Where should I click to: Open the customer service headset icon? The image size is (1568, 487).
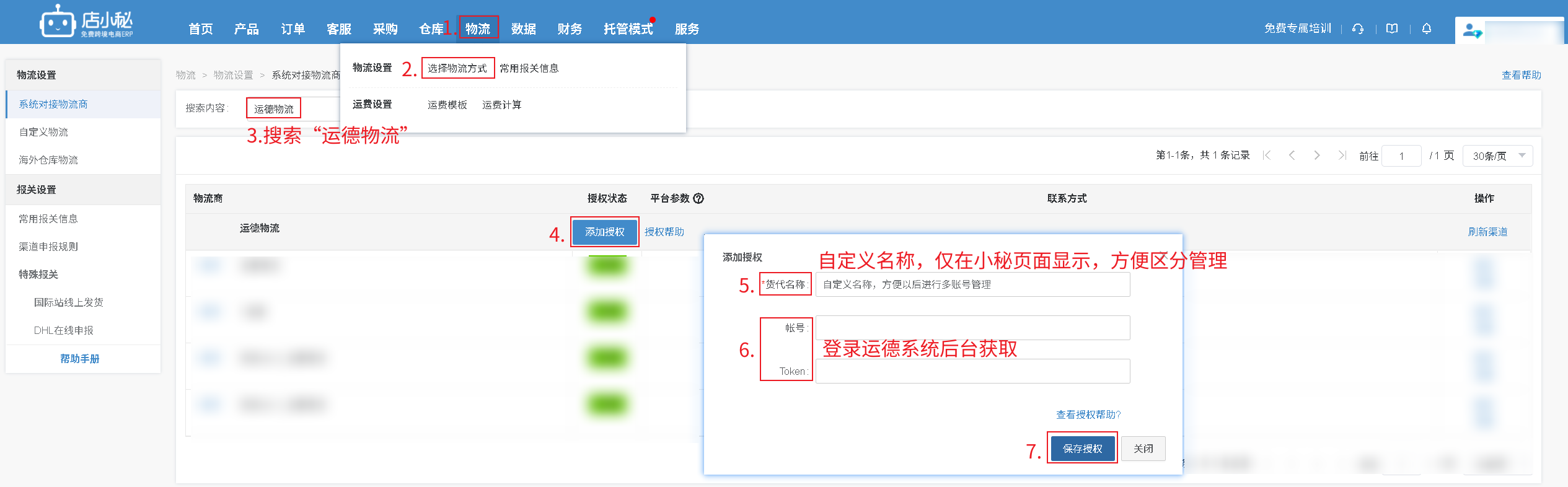pyautogui.click(x=1358, y=29)
